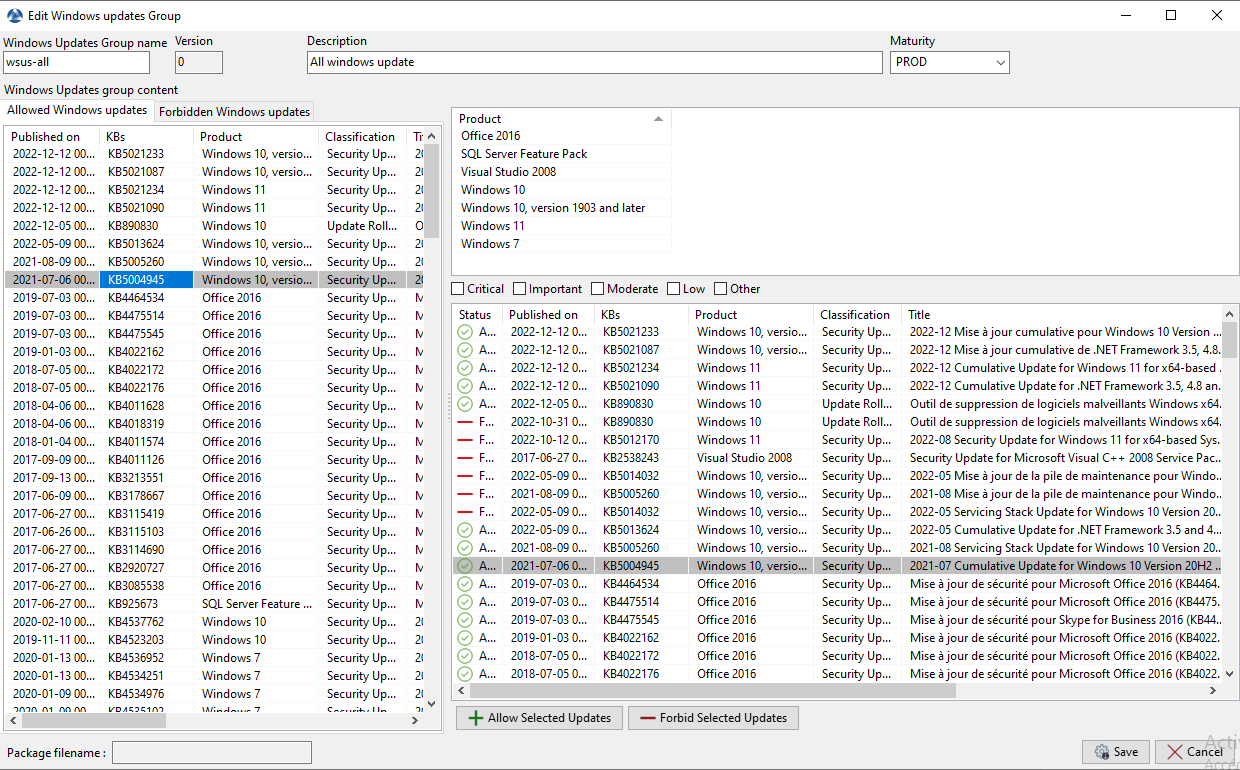Click the green status icon of KB4464534 row
1240x770 pixels.
pos(465,584)
